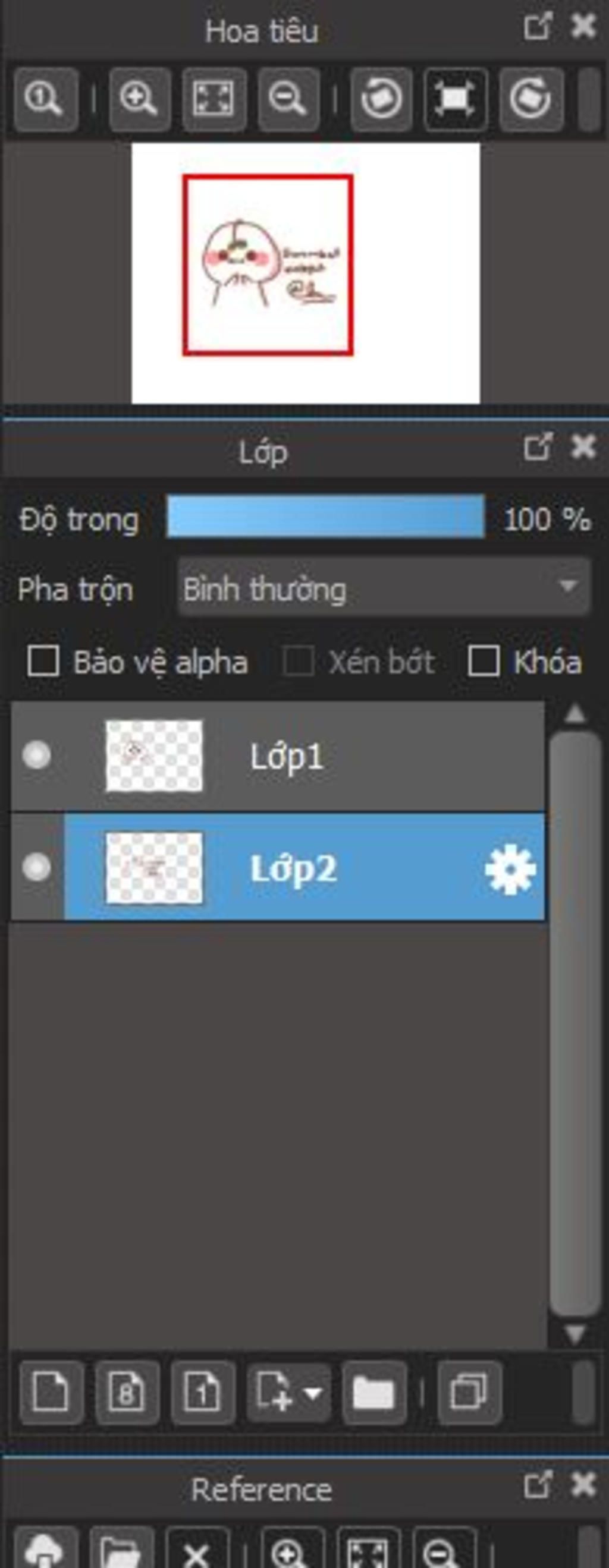Reset navigator zoom to 100%
Viewport: 609px width, 1568px height.
[x=45, y=99]
